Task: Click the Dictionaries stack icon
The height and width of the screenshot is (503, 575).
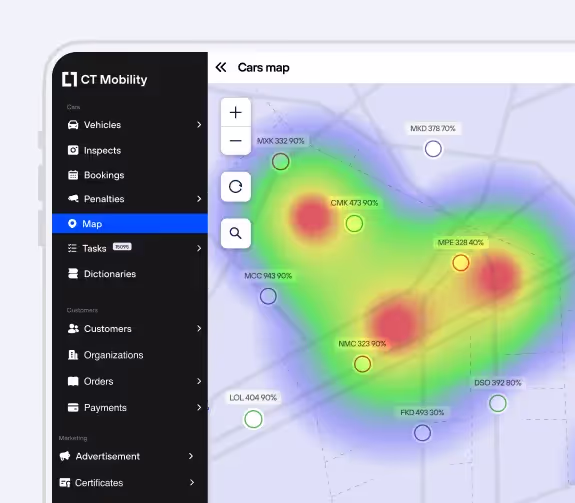Action: 73,273
